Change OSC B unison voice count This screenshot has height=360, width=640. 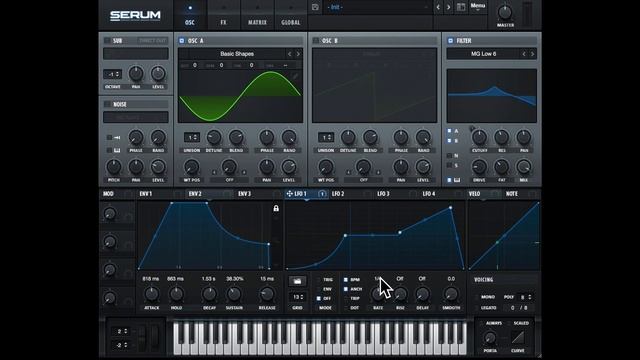point(326,138)
